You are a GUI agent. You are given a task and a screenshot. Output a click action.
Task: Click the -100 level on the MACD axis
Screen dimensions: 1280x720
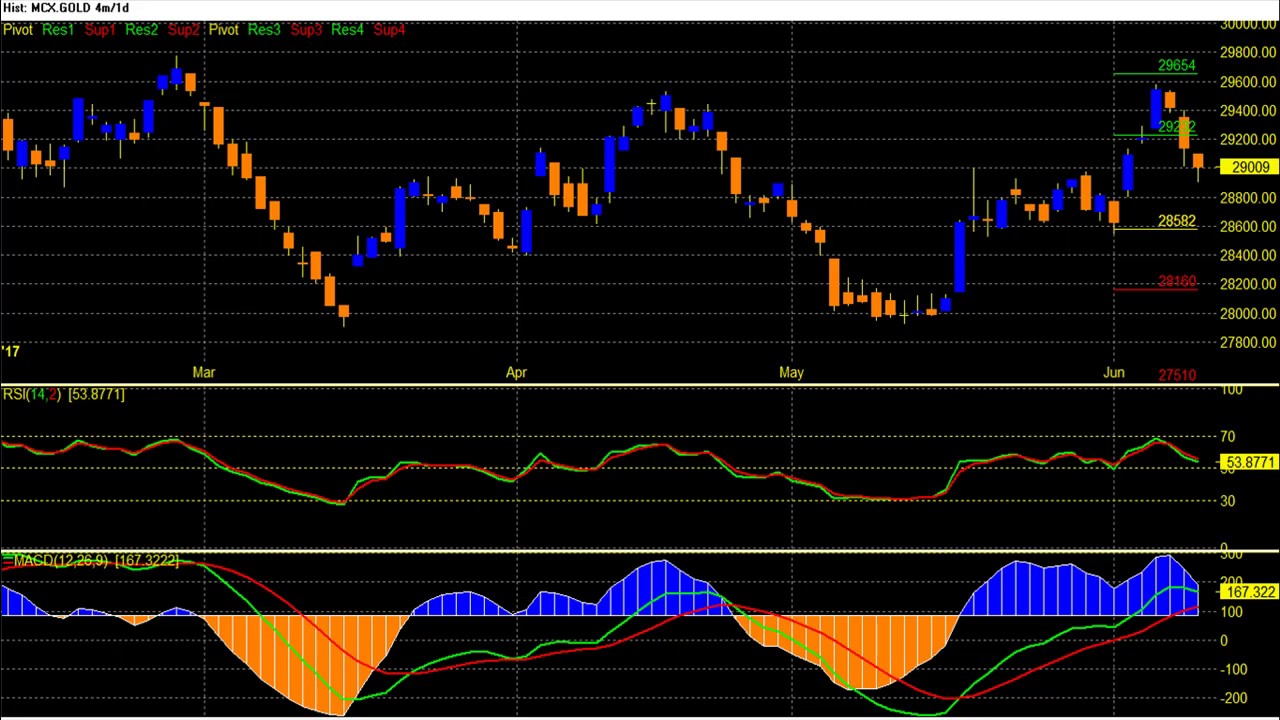[1232, 670]
